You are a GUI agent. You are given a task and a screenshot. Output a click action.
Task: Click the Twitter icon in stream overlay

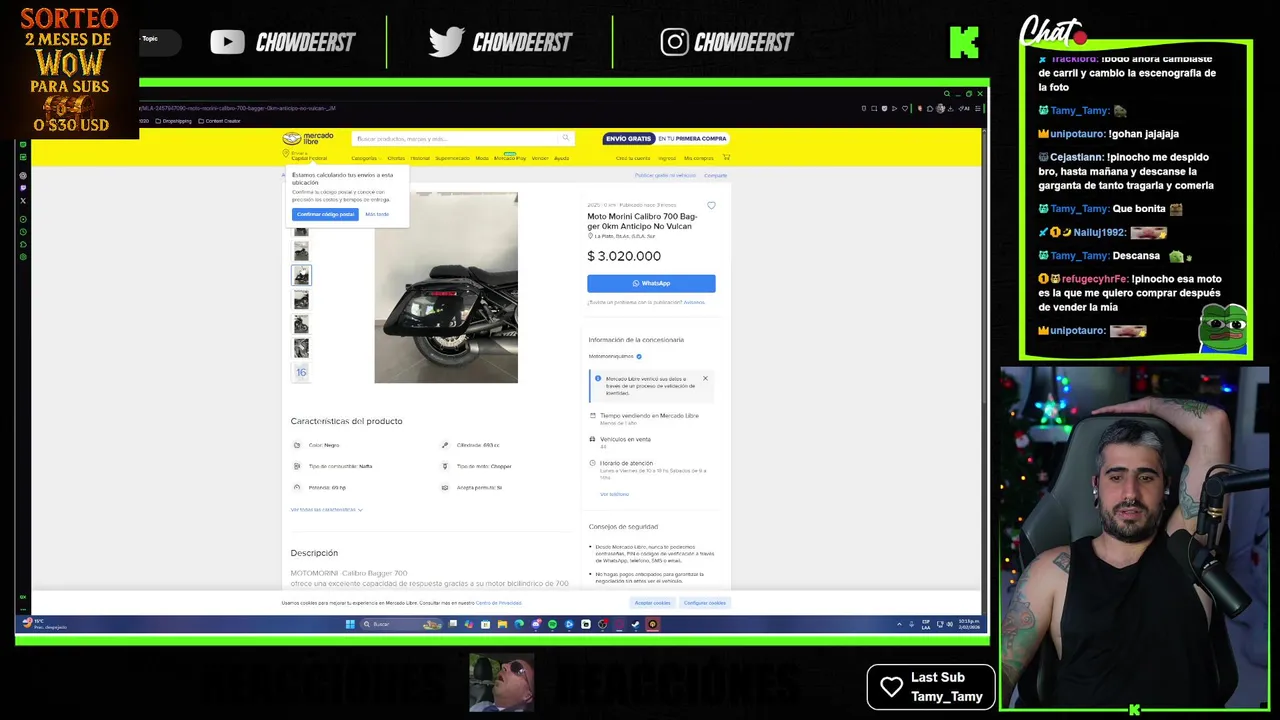(446, 41)
